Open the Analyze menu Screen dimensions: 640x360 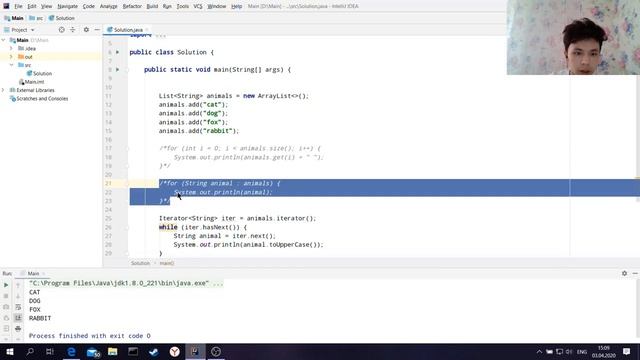[x=109, y=6]
